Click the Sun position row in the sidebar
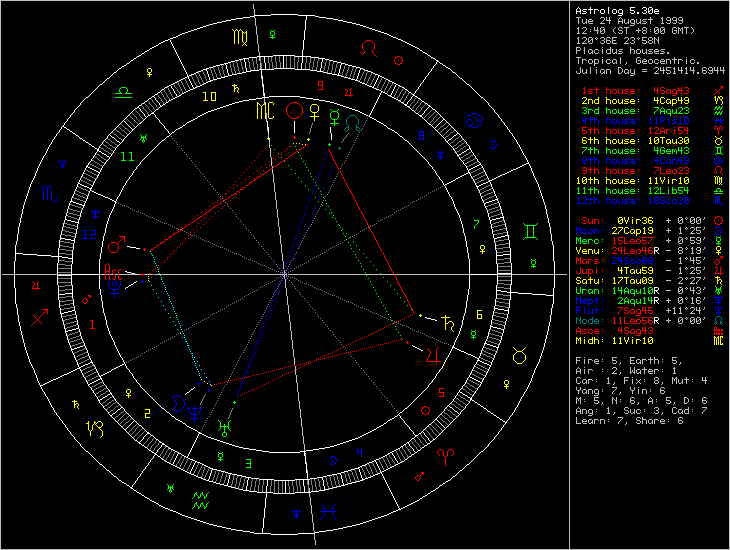 point(647,219)
